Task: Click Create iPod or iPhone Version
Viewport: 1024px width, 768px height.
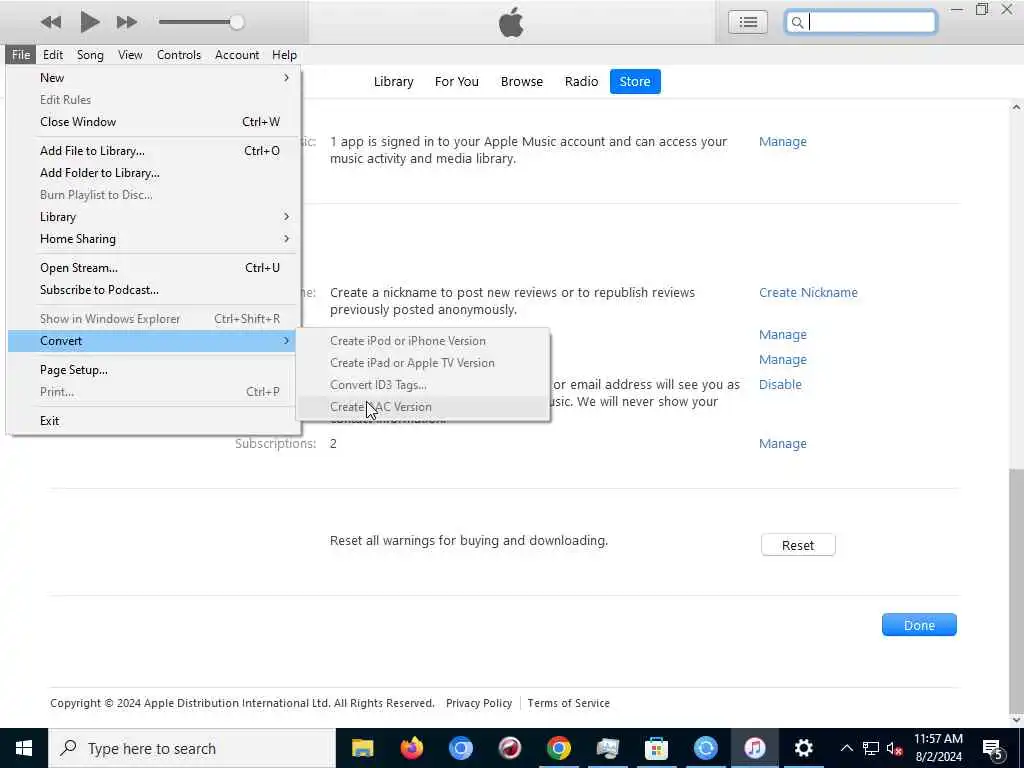Action: [423, 341]
